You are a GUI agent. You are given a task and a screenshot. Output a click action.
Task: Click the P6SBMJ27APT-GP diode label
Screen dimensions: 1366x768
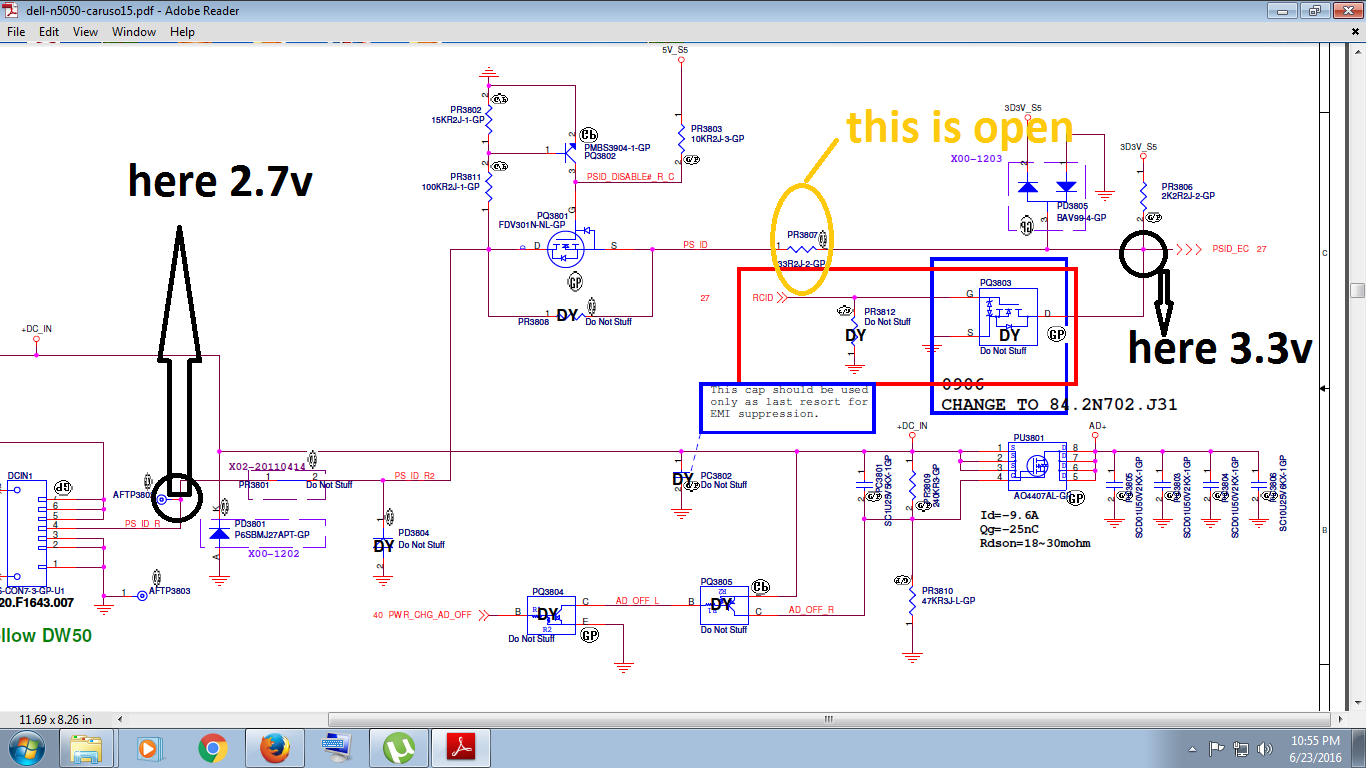pos(272,535)
